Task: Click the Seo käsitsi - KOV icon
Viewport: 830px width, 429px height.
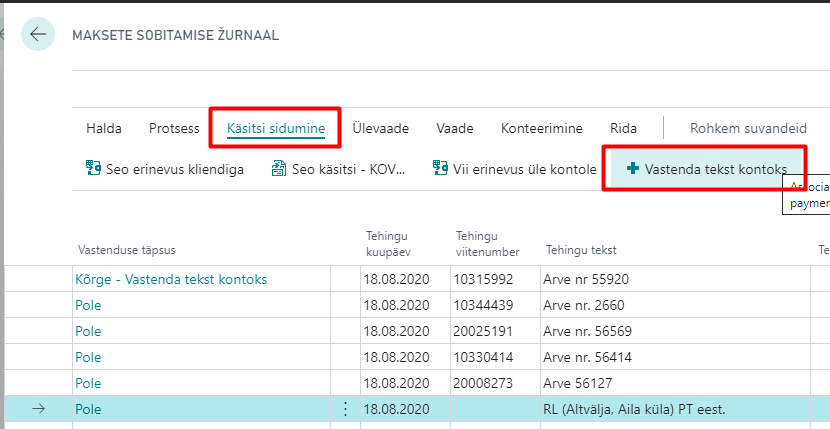Action: coord(279,169)
